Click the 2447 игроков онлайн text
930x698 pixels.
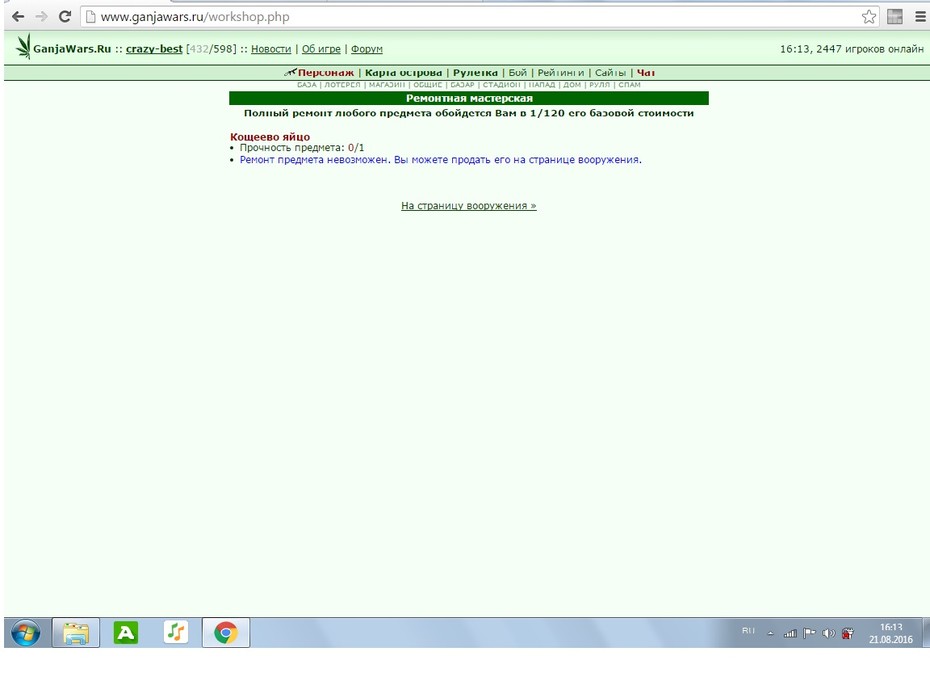(870, 49)
